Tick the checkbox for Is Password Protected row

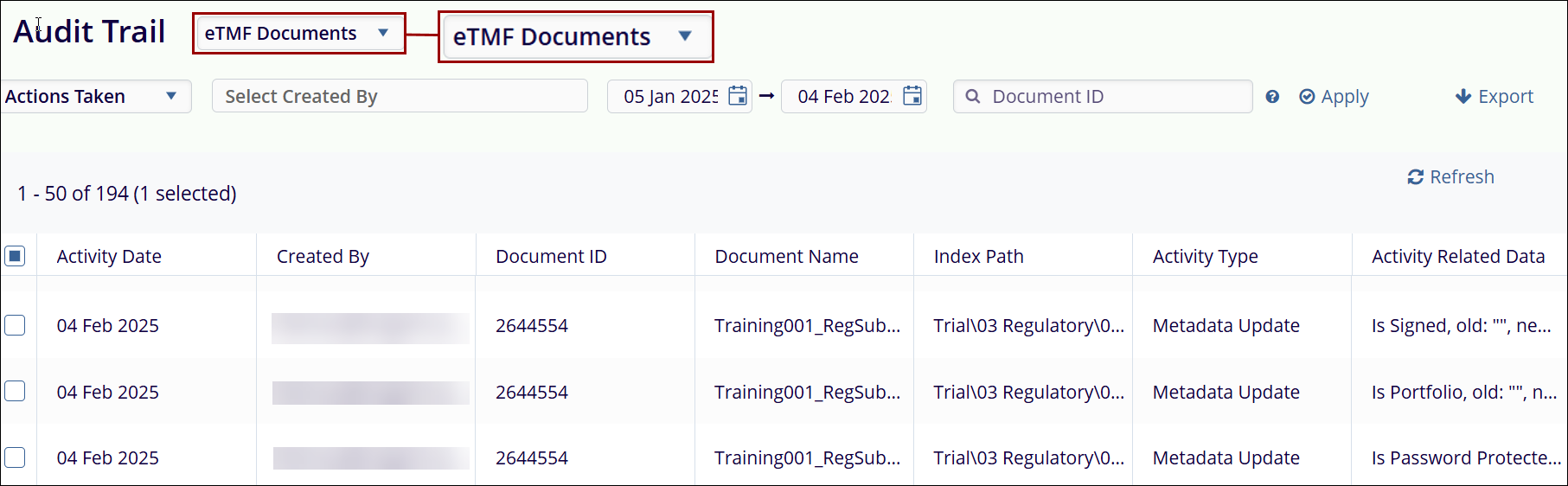(15, 457)
